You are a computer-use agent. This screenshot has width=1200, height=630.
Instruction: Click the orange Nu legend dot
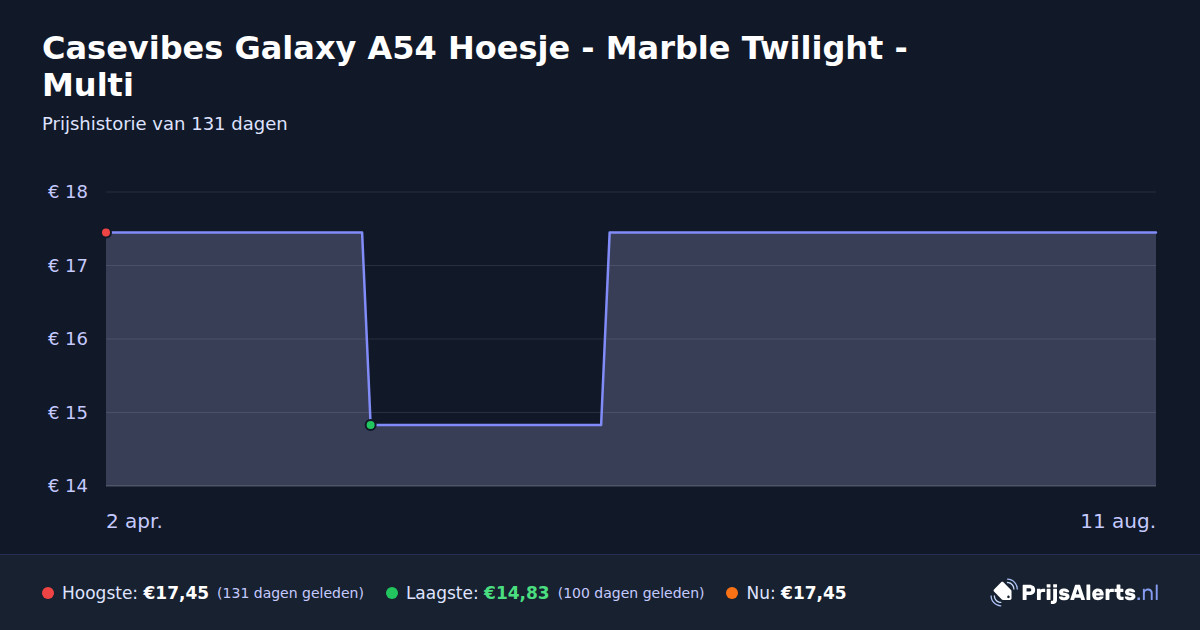[732, 593]
